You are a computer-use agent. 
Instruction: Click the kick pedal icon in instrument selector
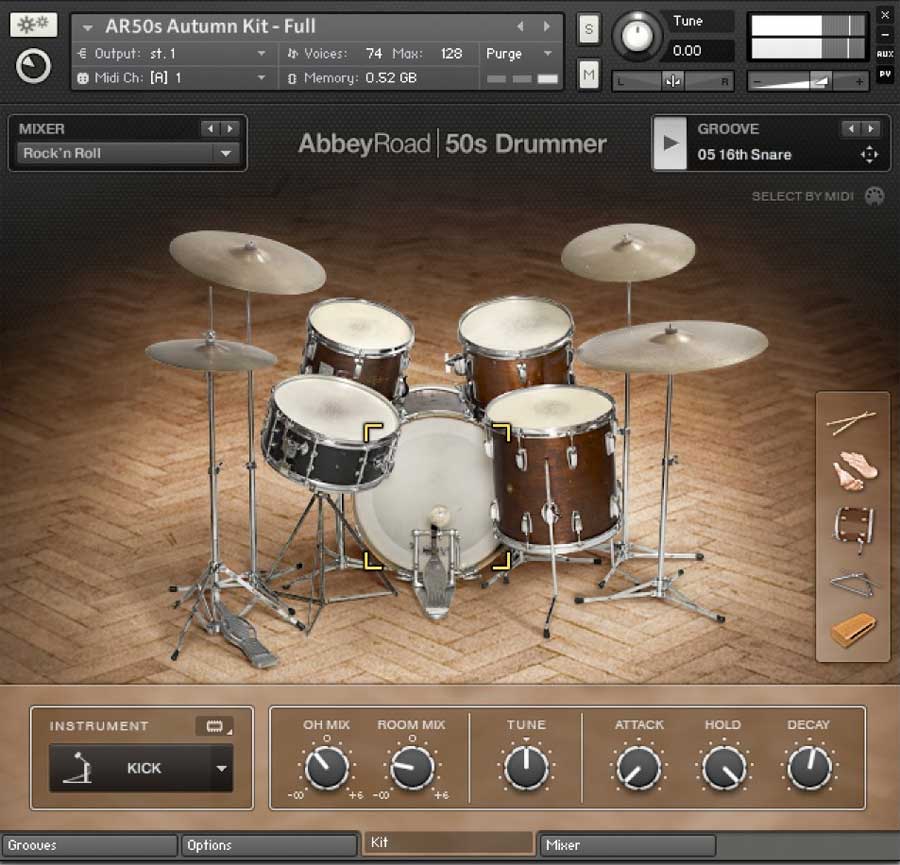tap(78, 768)
